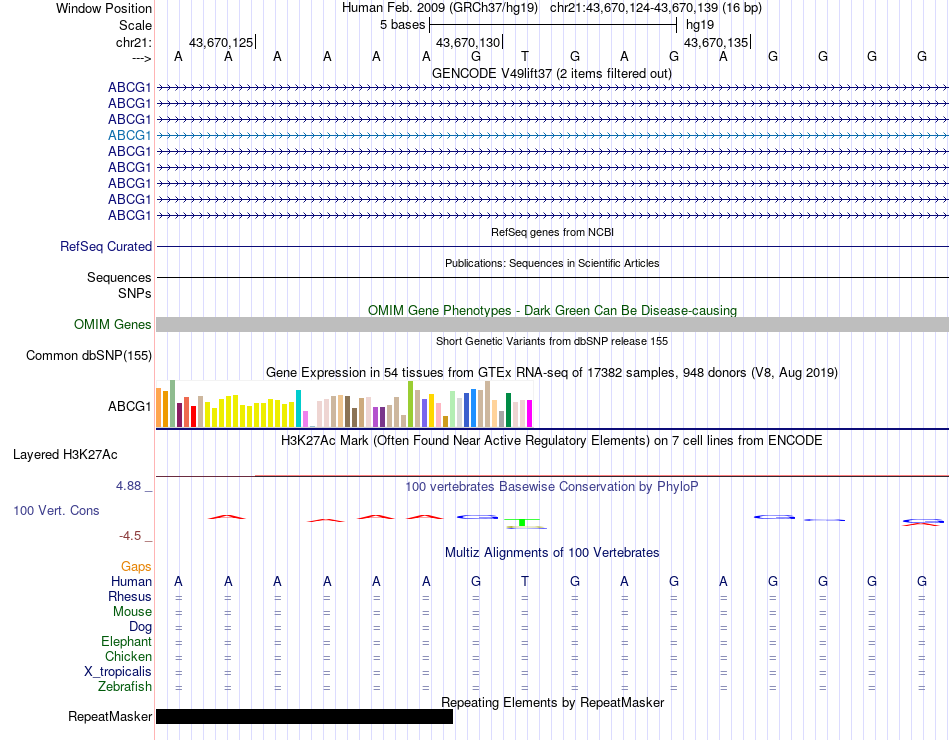Open 'Publications: Sequences in Scientific Articles' title

[x=552, y=263]
